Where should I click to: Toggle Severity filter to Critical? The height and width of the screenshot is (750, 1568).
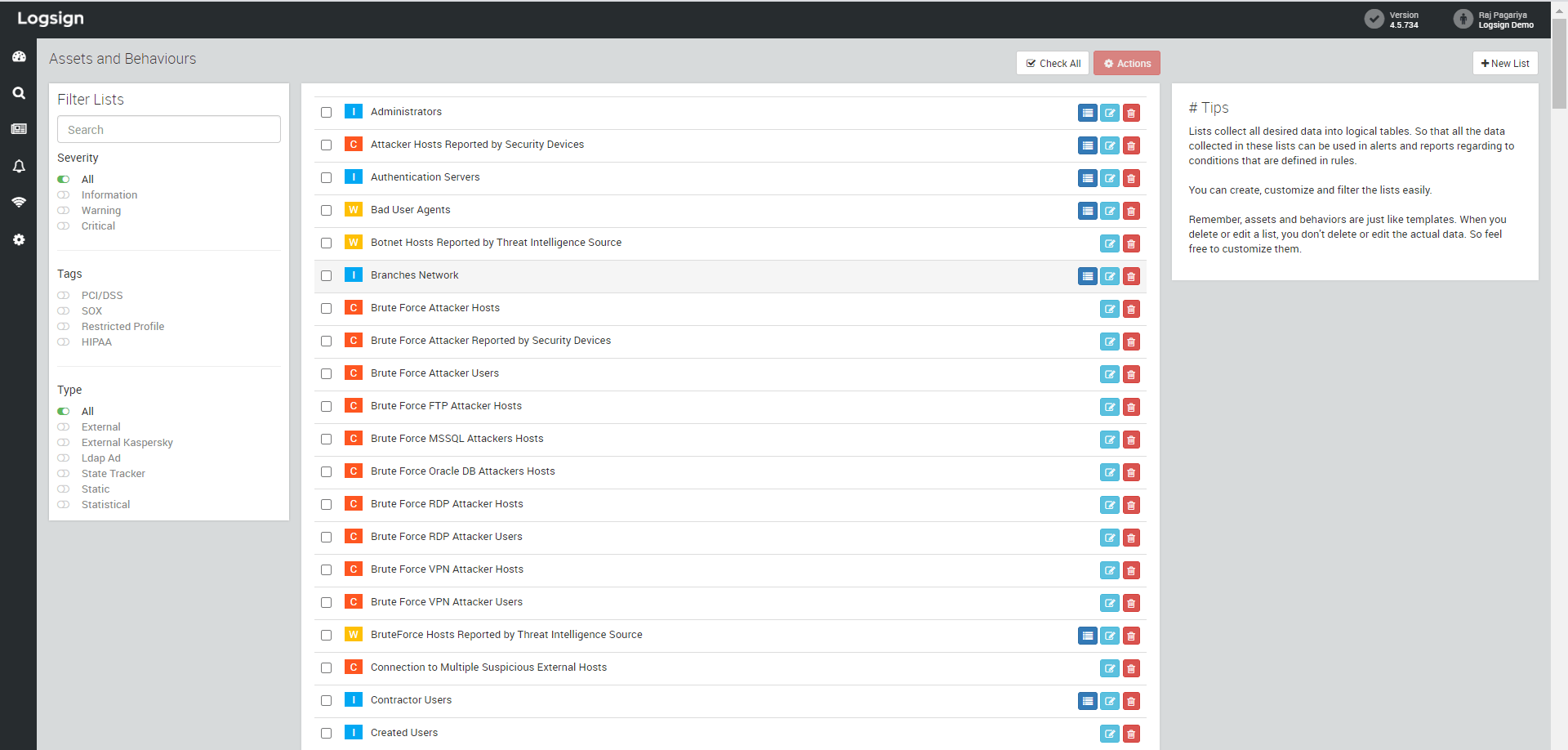pyautogui.click(x=64, y=226)
